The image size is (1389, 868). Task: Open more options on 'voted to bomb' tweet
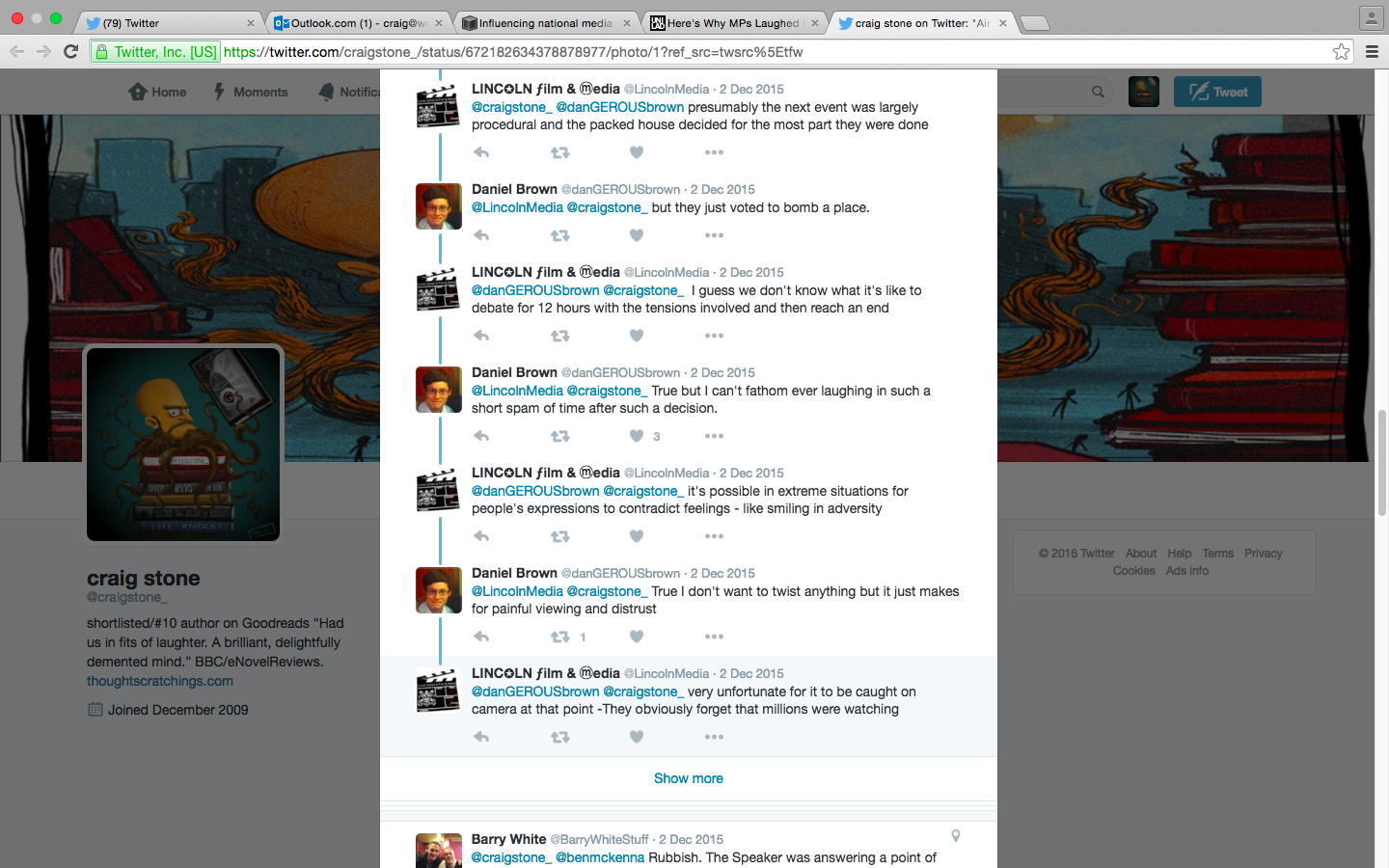point(714,235)
